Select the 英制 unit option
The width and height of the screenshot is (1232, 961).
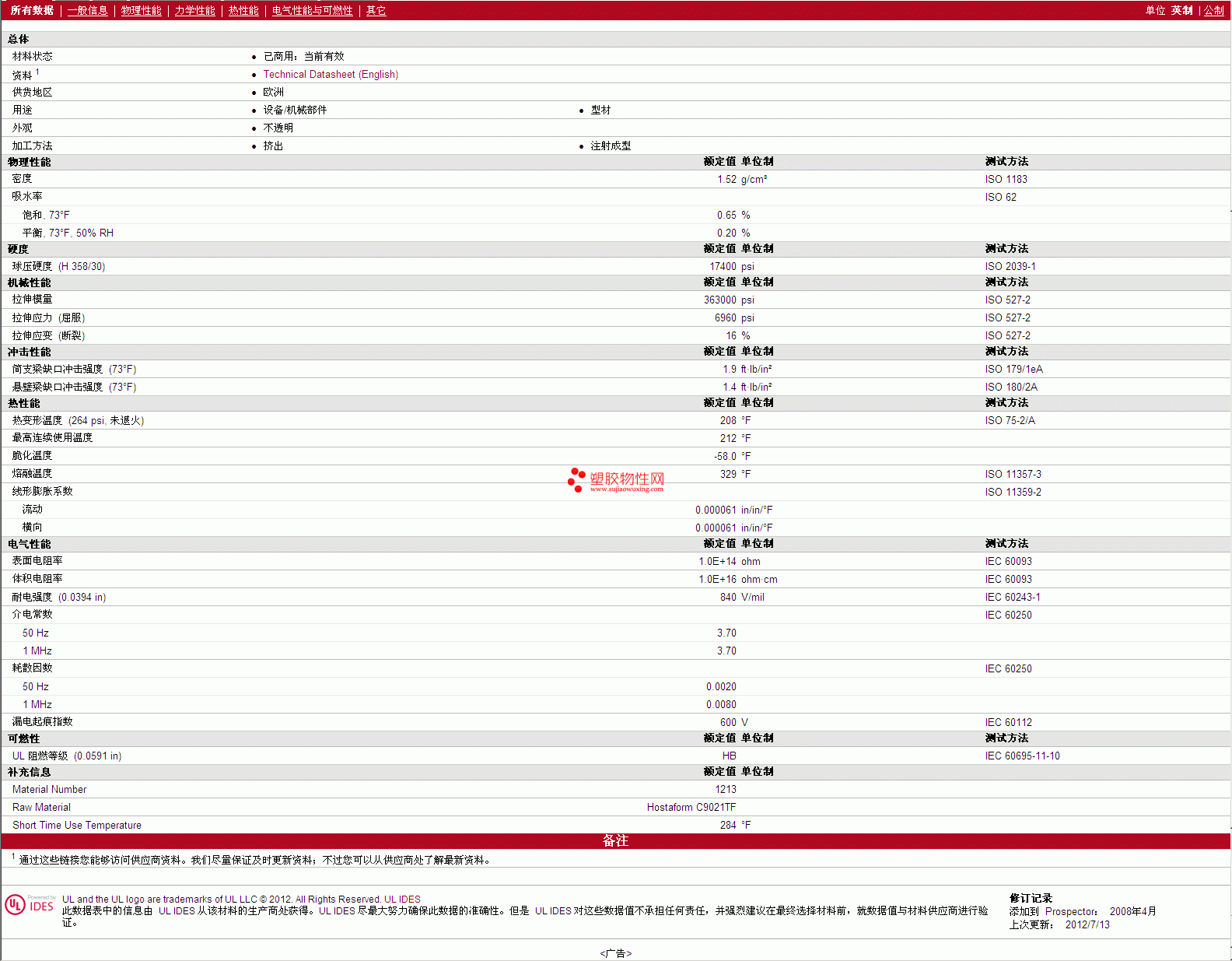pos(1181,10)
